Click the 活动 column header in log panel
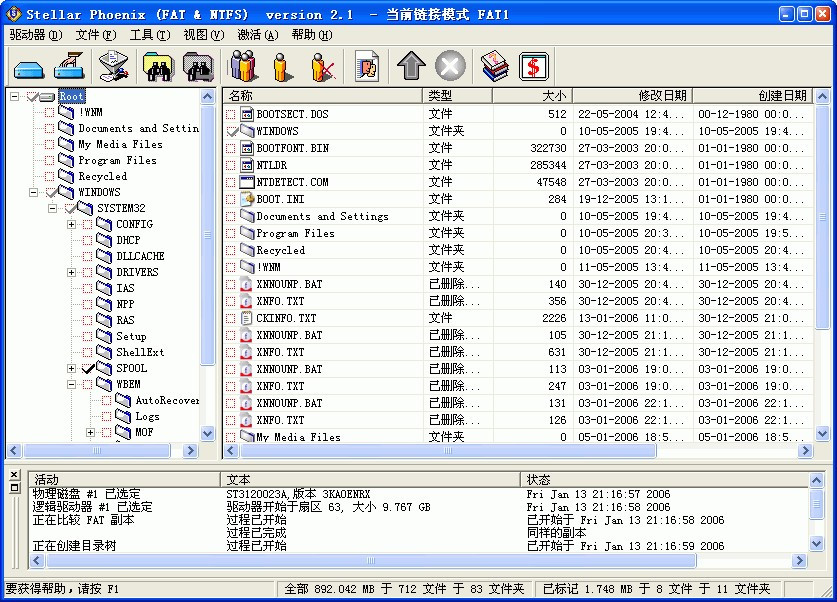This screenshot has width=837, height=602. [124, 479]
